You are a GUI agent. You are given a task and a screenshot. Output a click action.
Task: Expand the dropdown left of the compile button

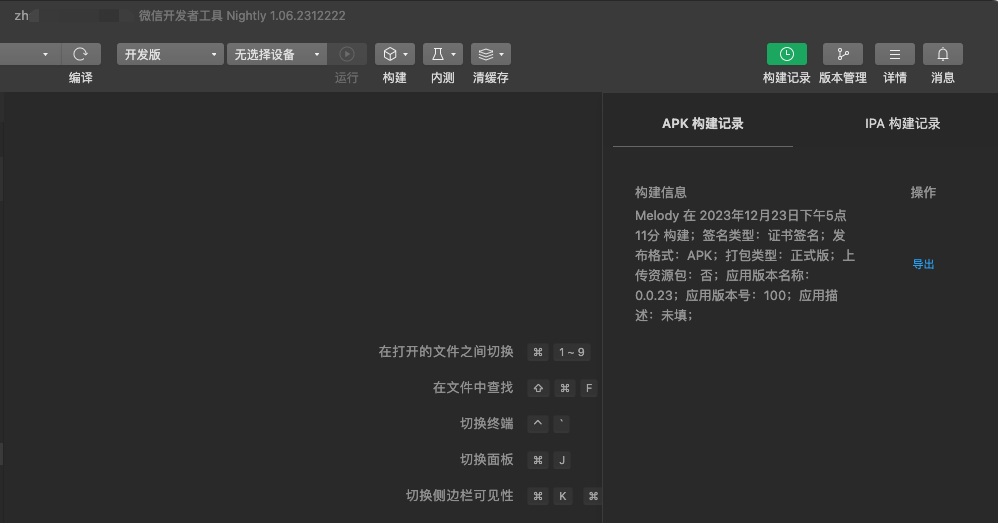pyautogui.click(x=30, y=54)
